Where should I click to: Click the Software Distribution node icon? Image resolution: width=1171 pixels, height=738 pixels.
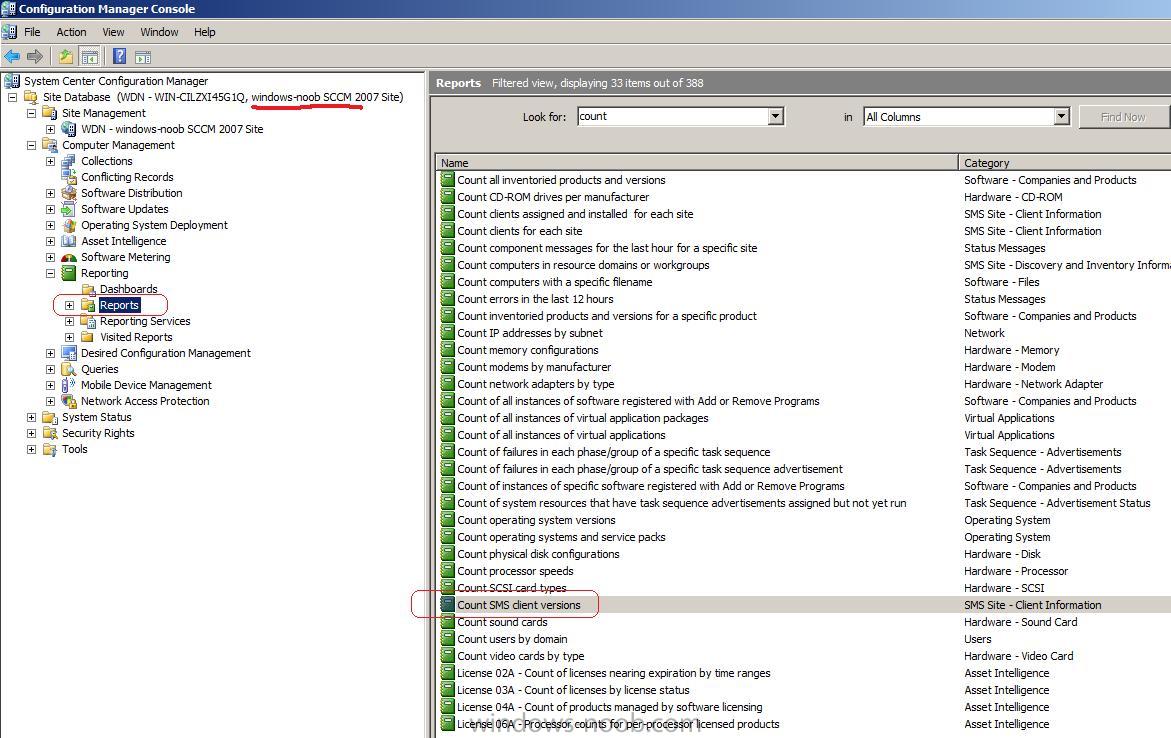[x=69, y=193]
